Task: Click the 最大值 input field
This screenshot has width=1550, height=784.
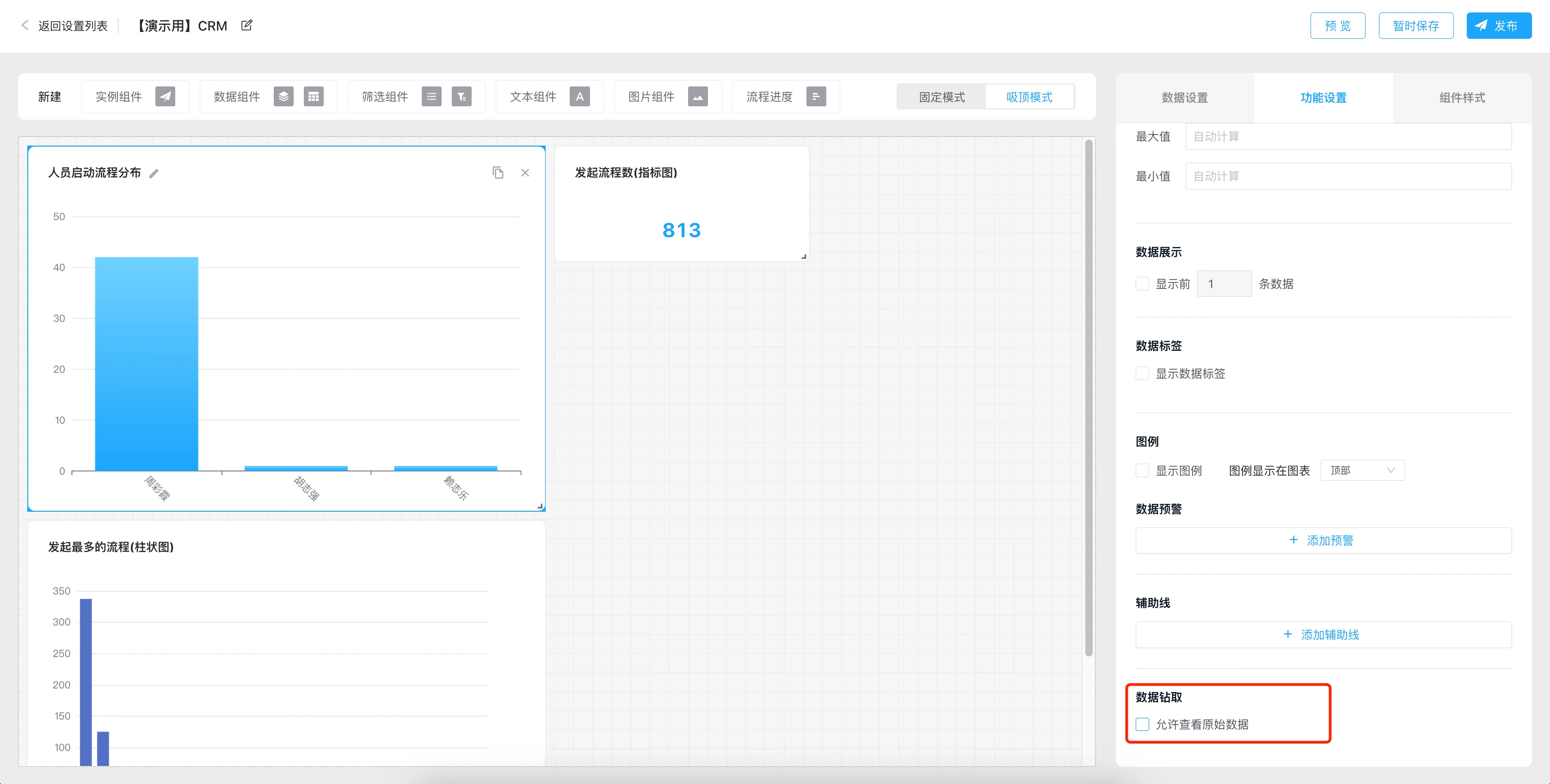Action: pyautogui.click(x=1348, y=136)
